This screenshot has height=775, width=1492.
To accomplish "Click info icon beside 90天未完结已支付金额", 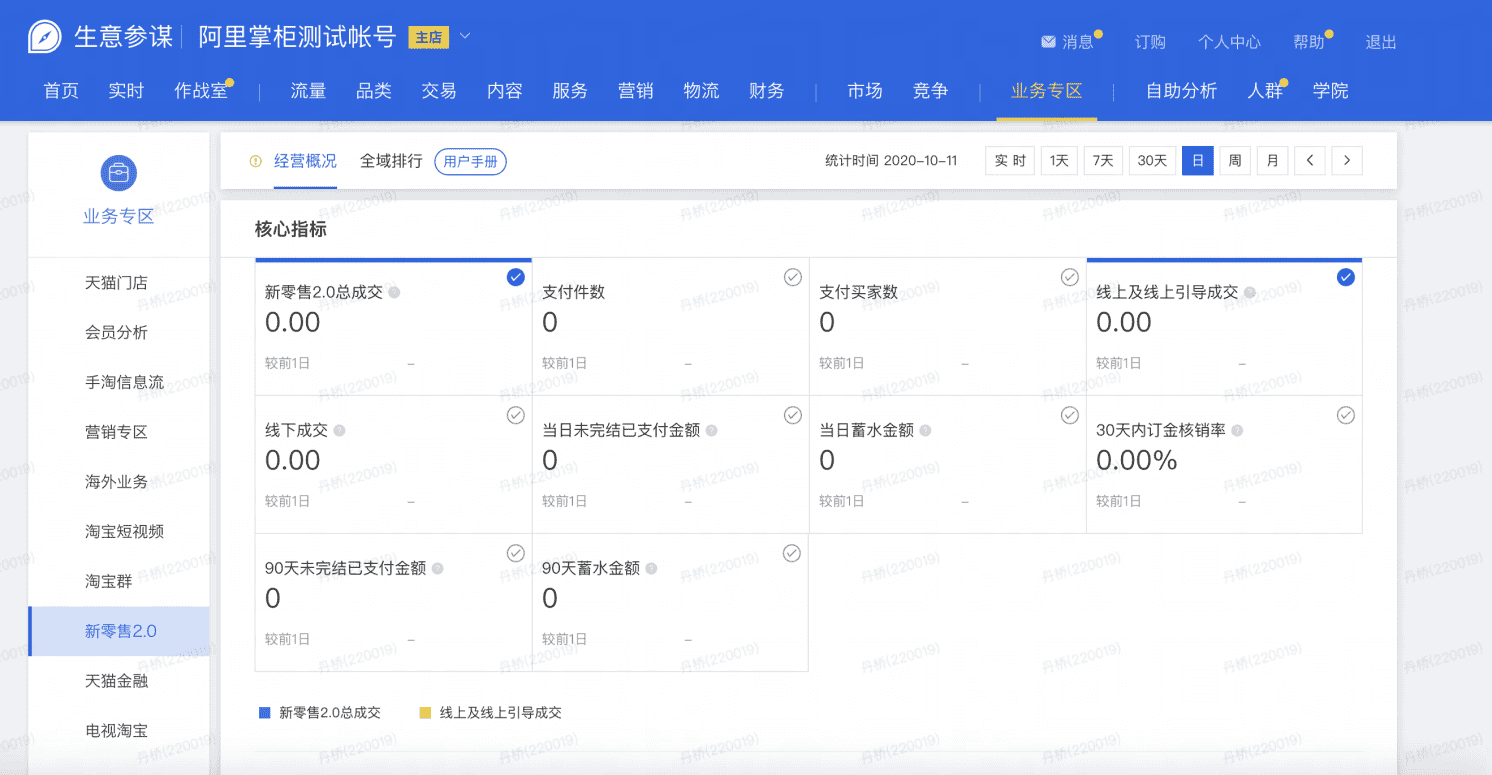I will (x=437, y=569).
